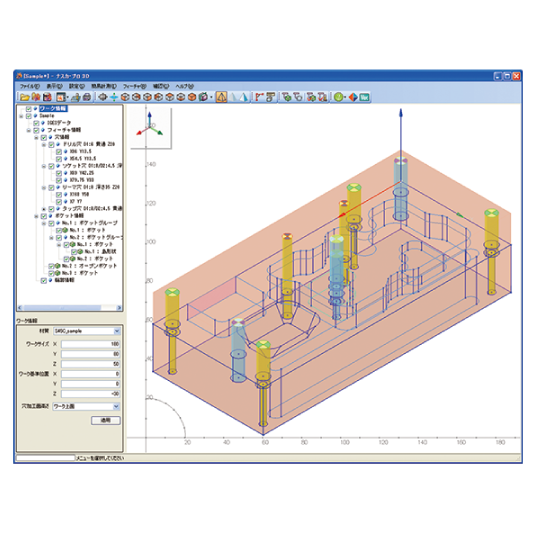Click the purple-green rotating cube icon
This screenshot has width=534, height=534.
203,97
